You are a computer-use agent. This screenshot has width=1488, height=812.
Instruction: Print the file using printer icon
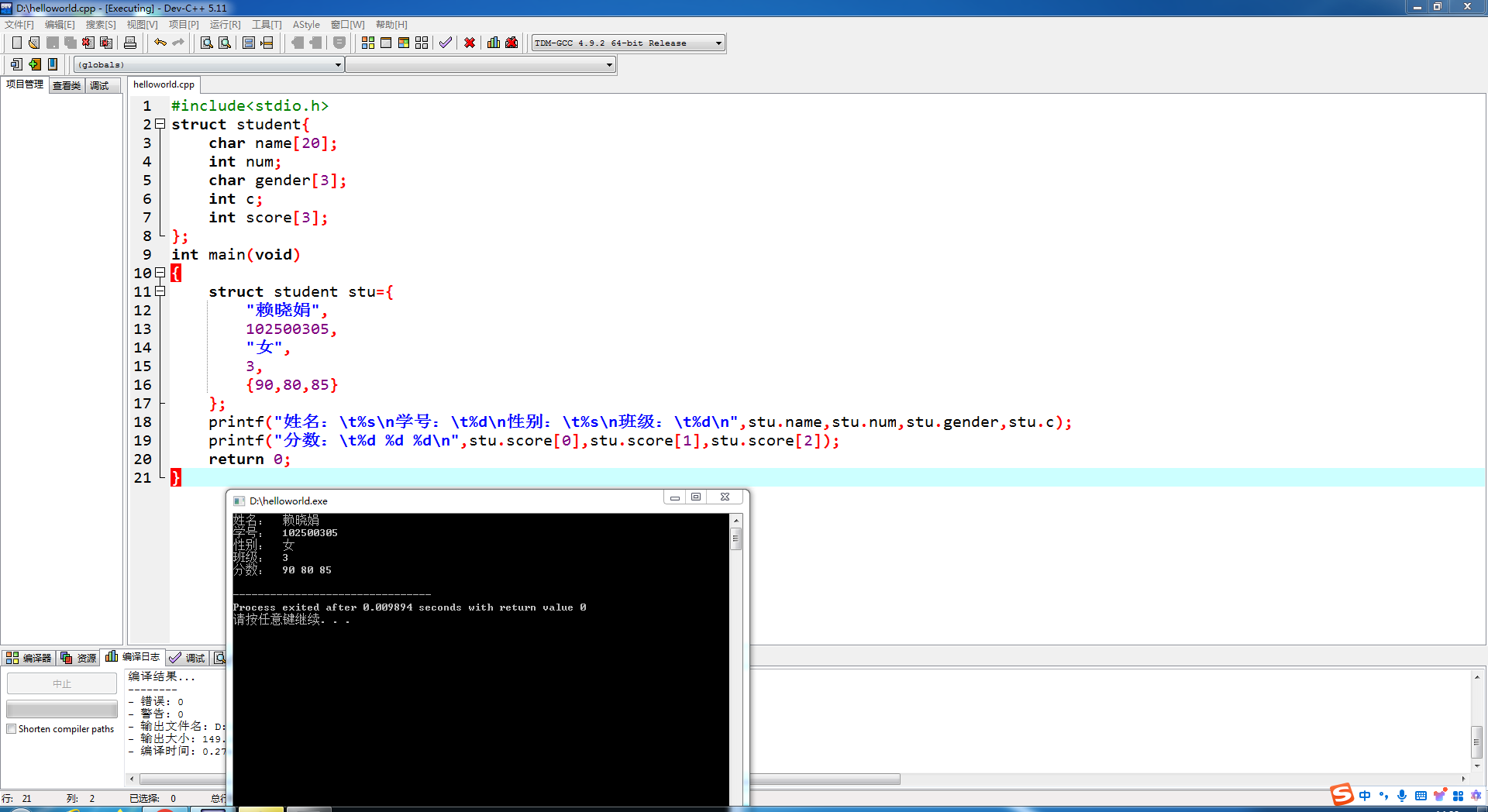[x=130, y=43]
